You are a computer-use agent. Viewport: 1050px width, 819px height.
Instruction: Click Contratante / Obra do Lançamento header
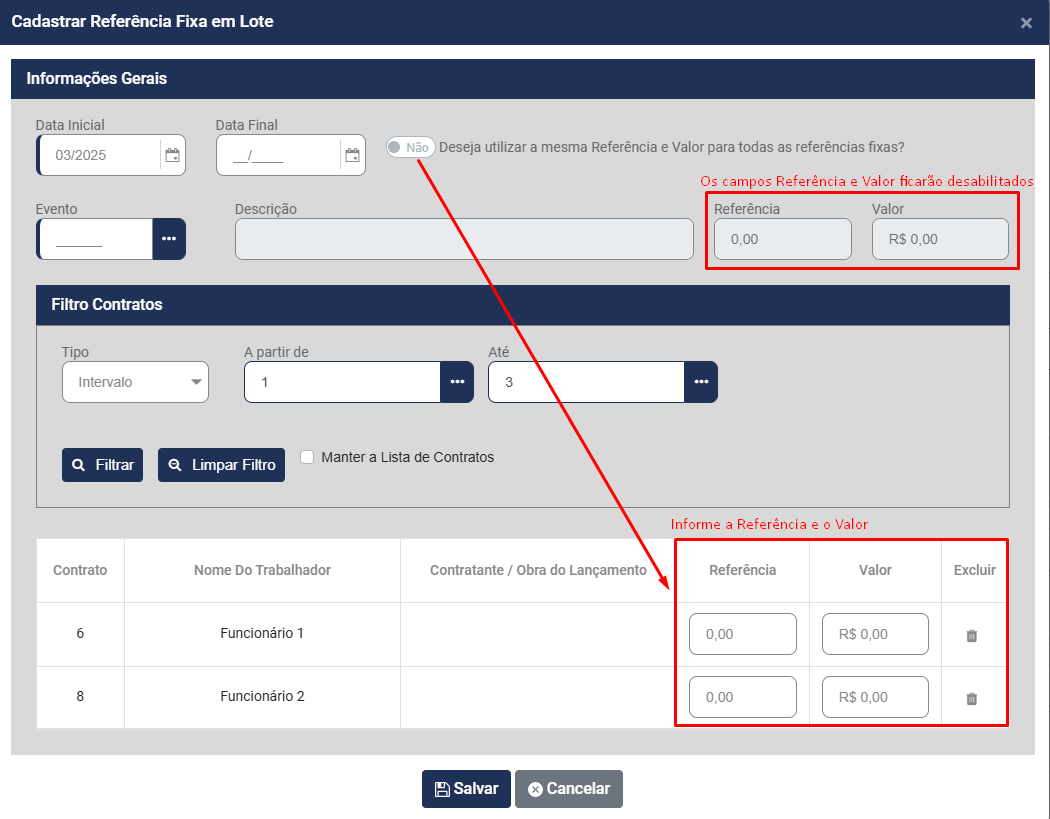coord(538,570)
